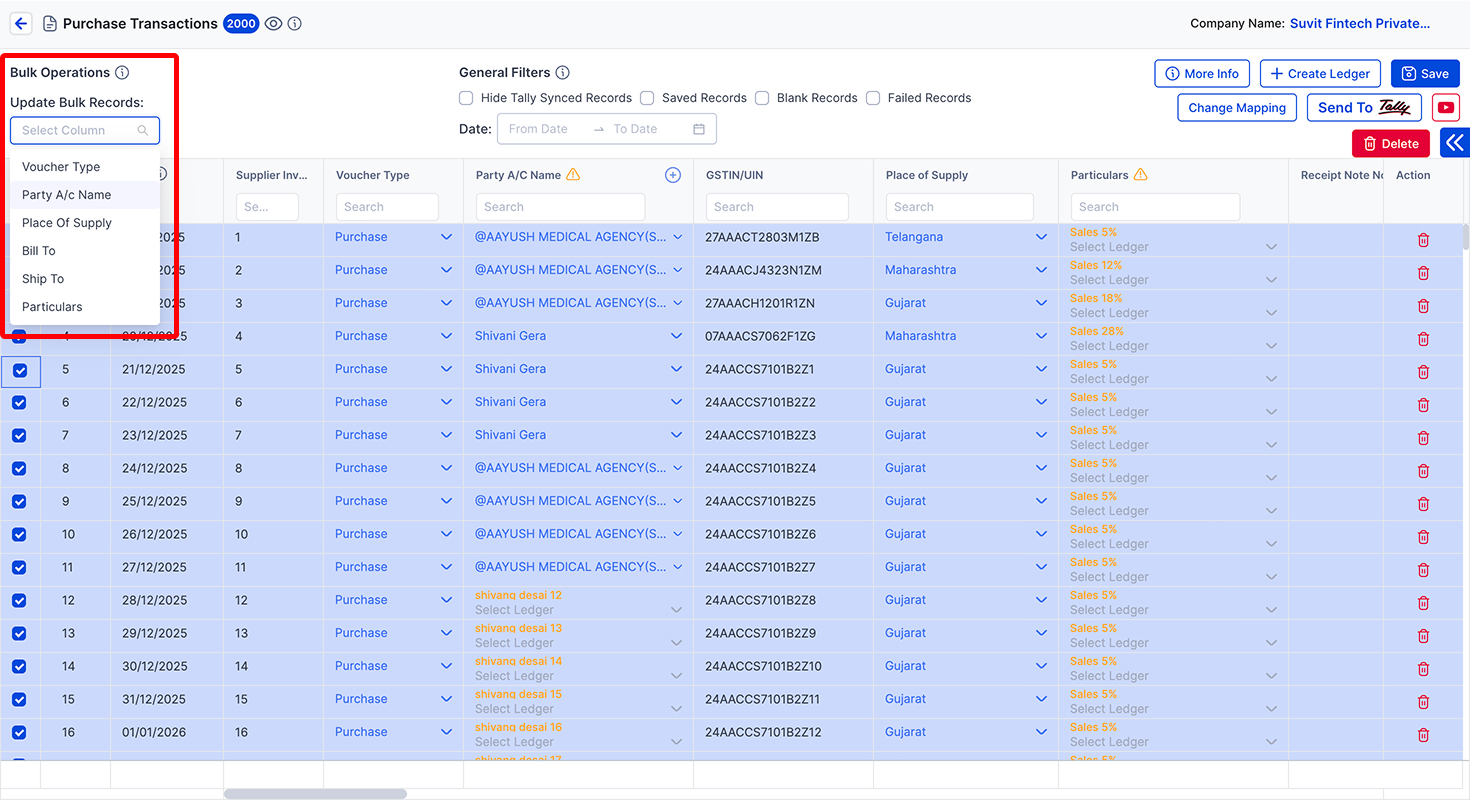
Task: Click info icon beside General Filters
Action: tap(563, 72)
